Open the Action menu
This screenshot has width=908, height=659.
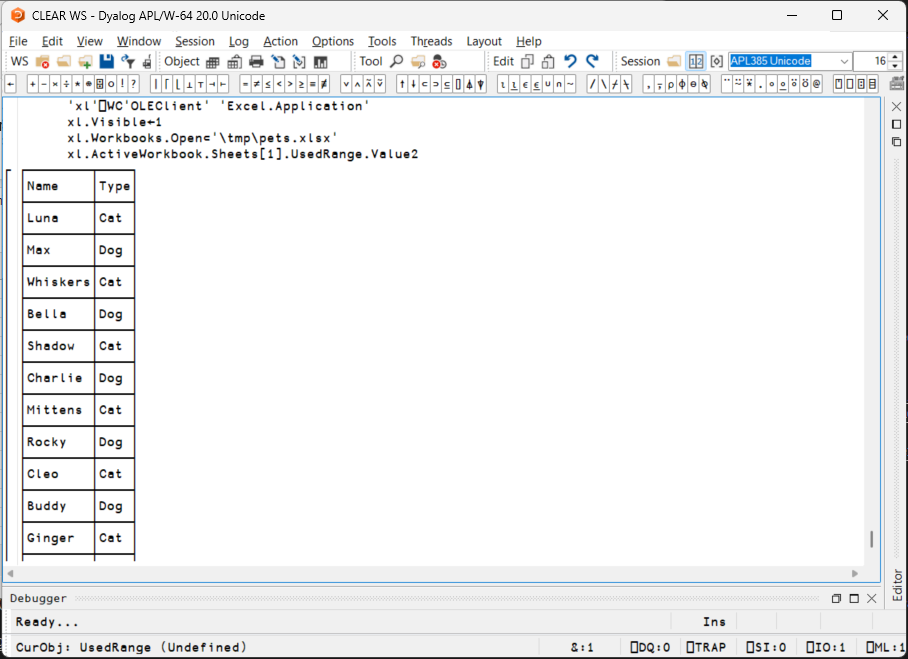(280, 41)
